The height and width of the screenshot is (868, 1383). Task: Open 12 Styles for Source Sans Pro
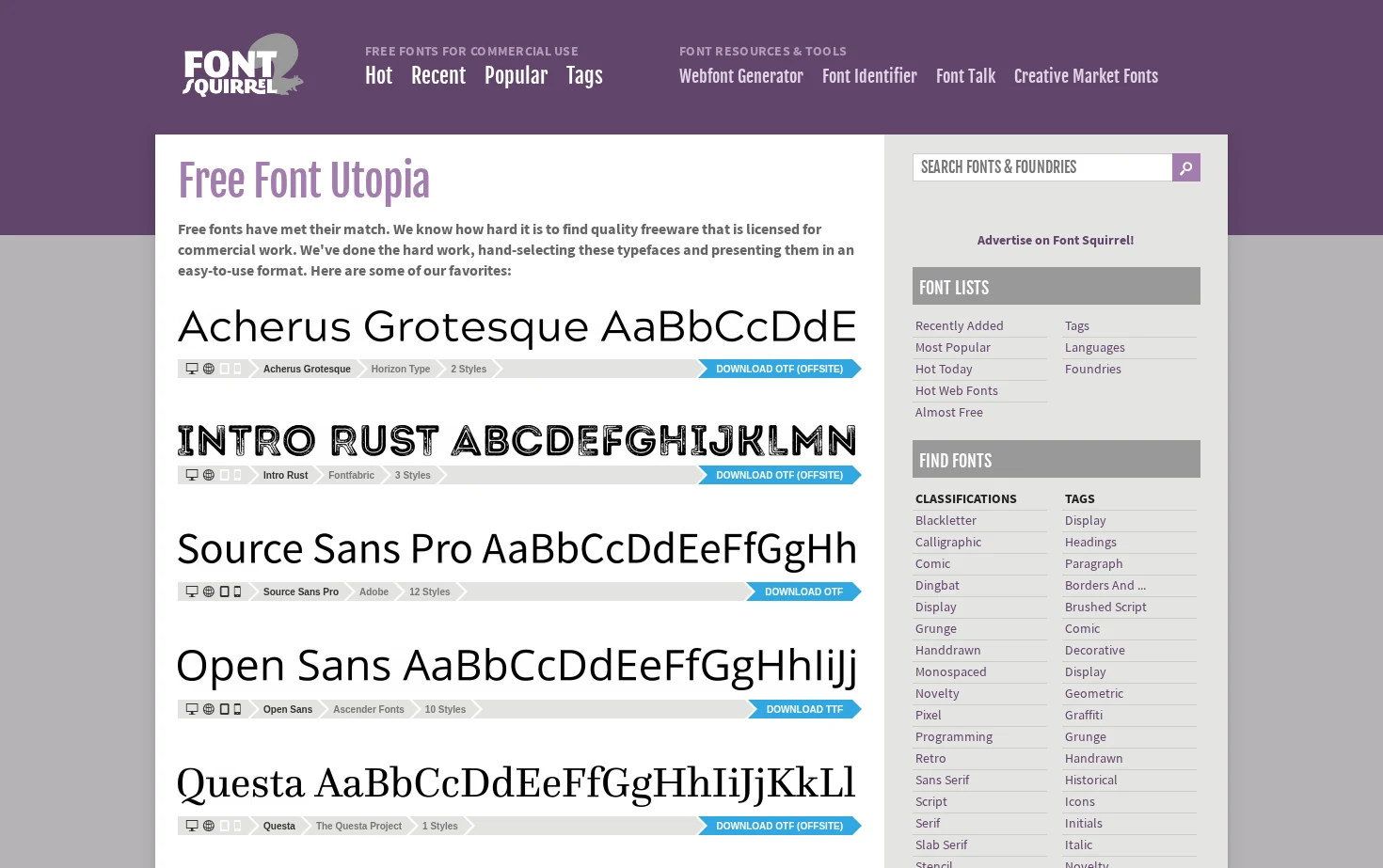pos(430,592)
